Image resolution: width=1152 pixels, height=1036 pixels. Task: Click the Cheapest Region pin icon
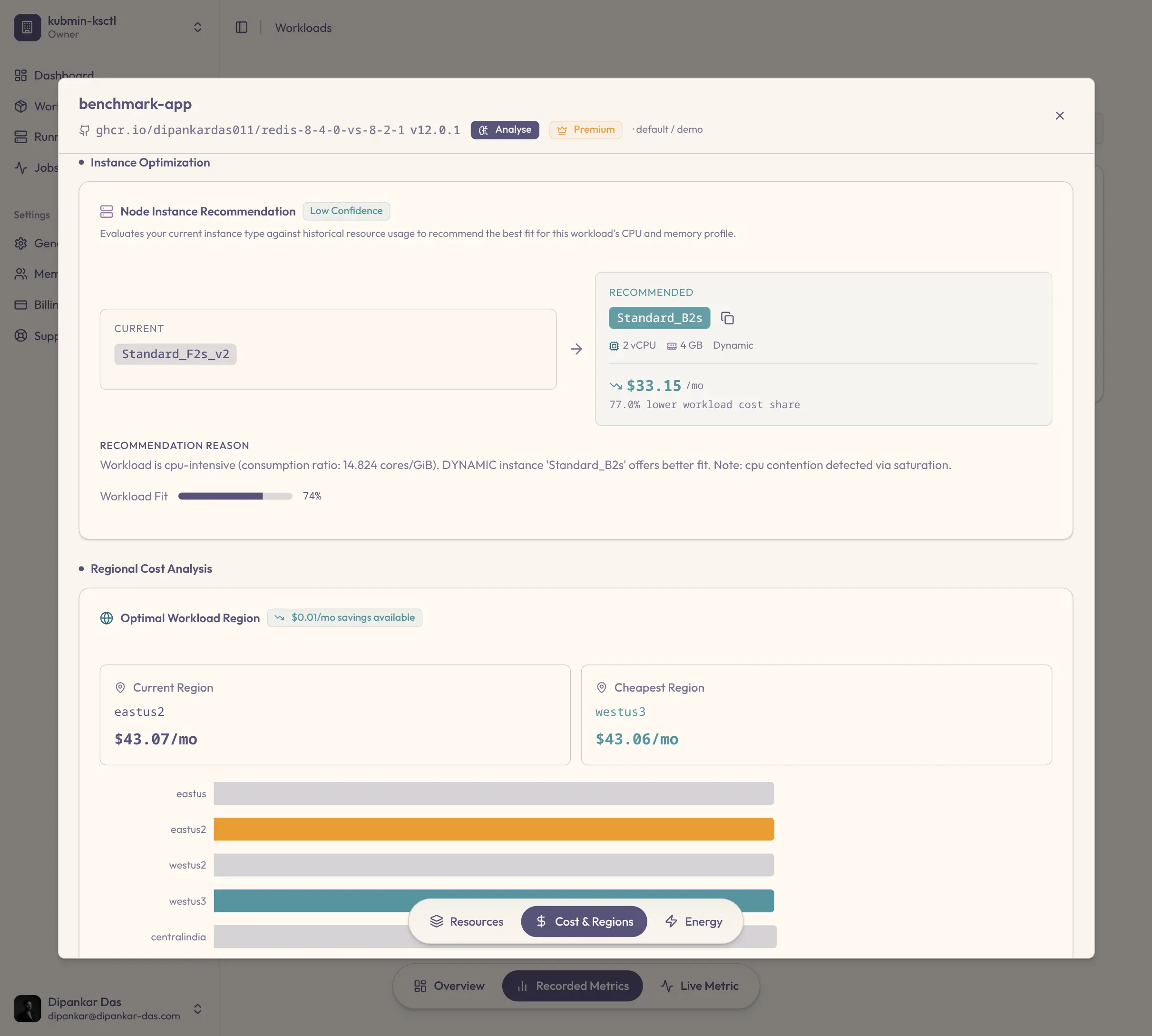click(x=601, y=688)
